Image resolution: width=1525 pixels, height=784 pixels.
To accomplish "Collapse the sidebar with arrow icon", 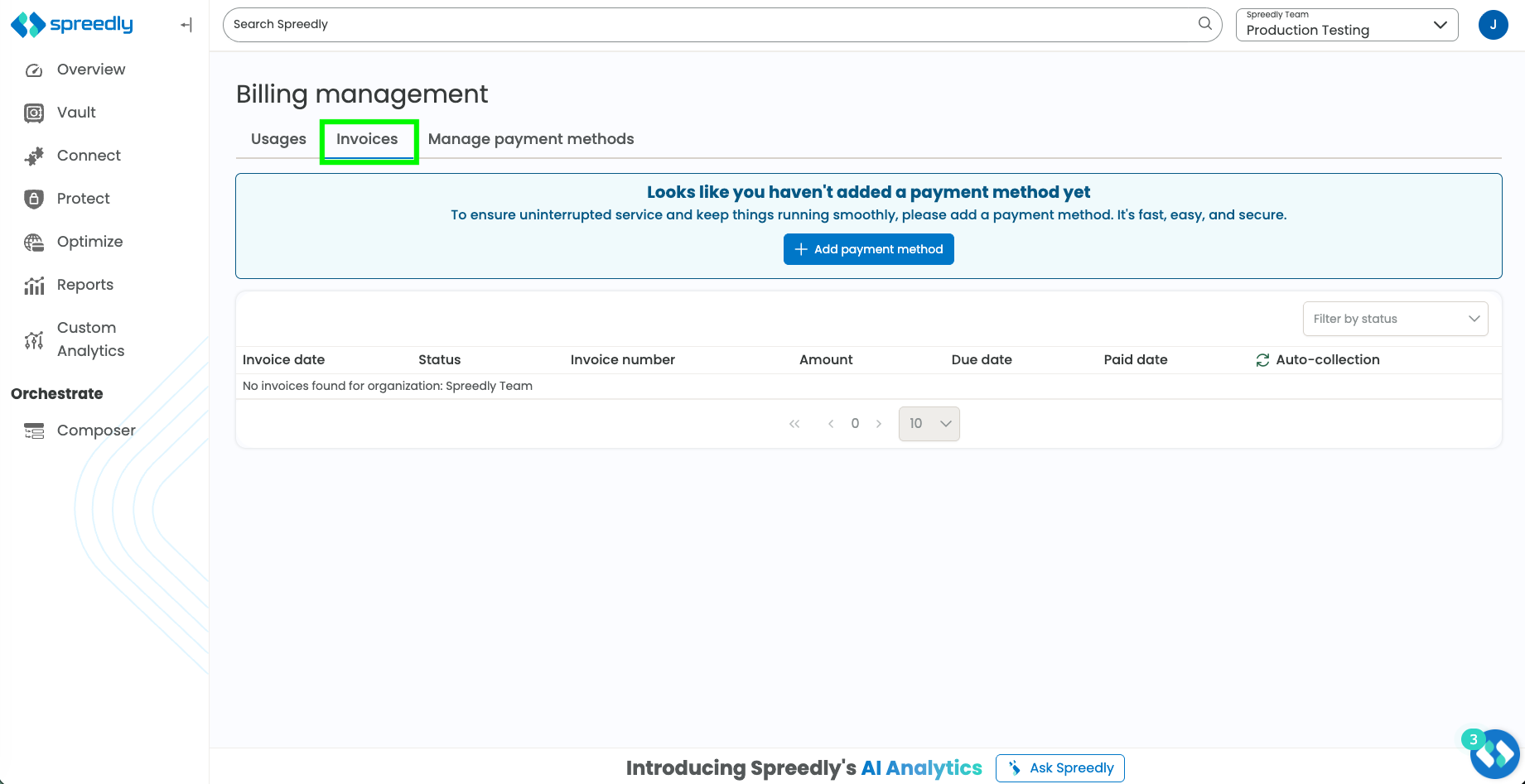I will tap(186, 25).
